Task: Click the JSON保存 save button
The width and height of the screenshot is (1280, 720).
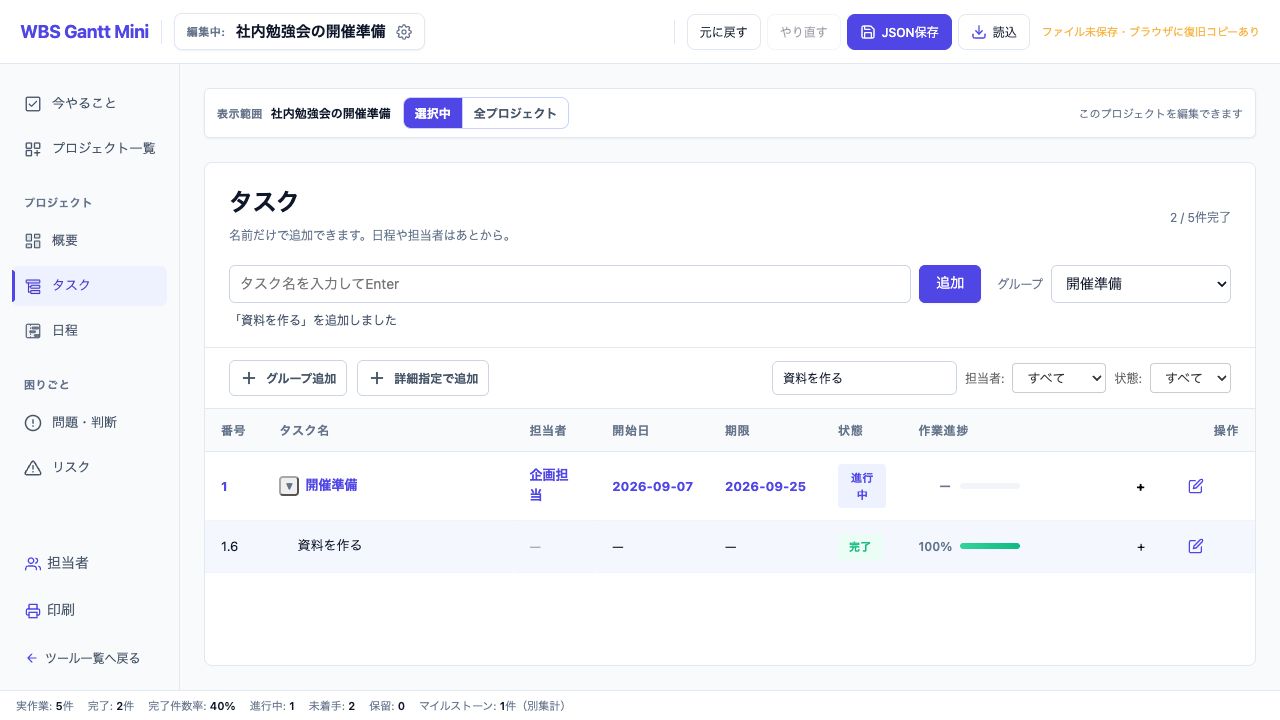Action: (x=899, y=32)
